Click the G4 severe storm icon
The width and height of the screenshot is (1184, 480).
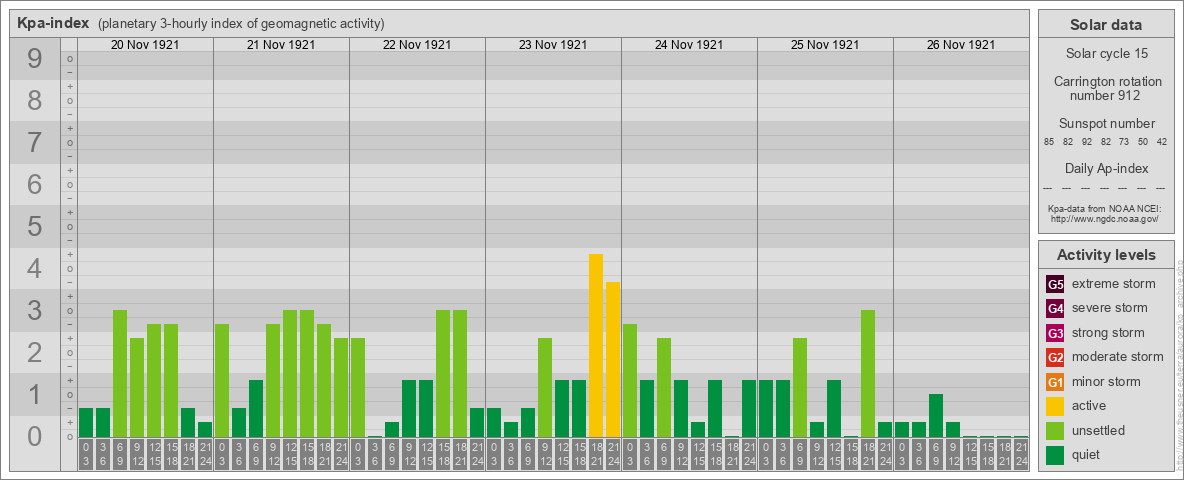tap(1055, 308)
